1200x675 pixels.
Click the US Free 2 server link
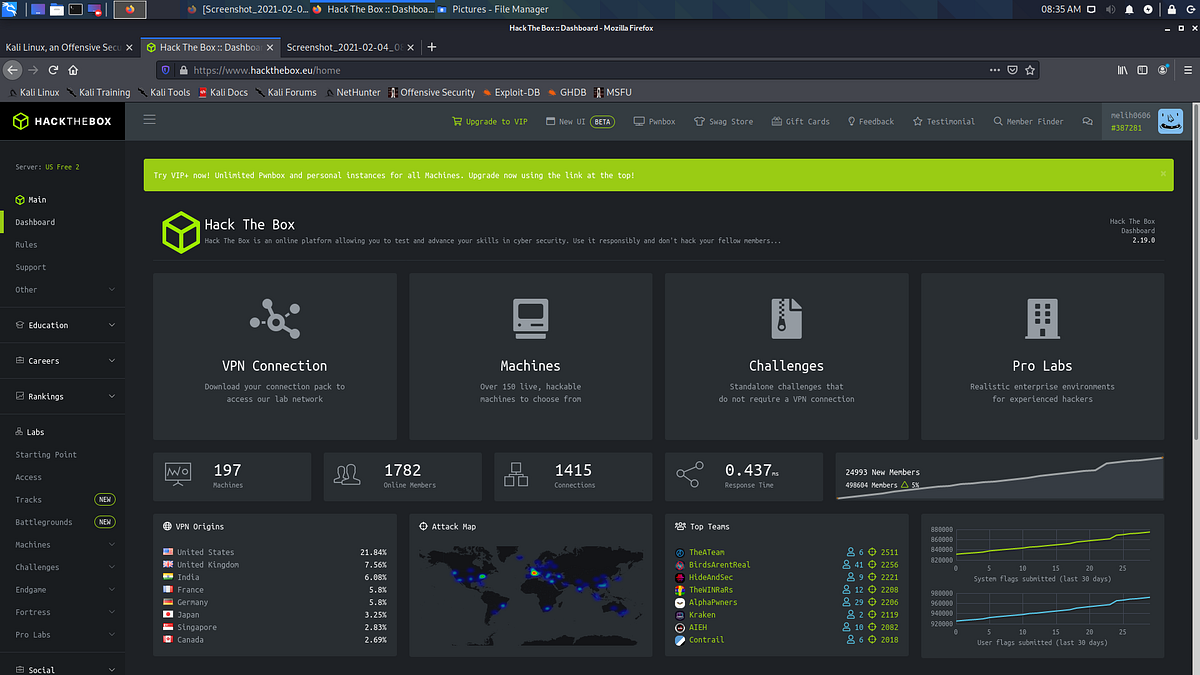click(x=62, y=167)
